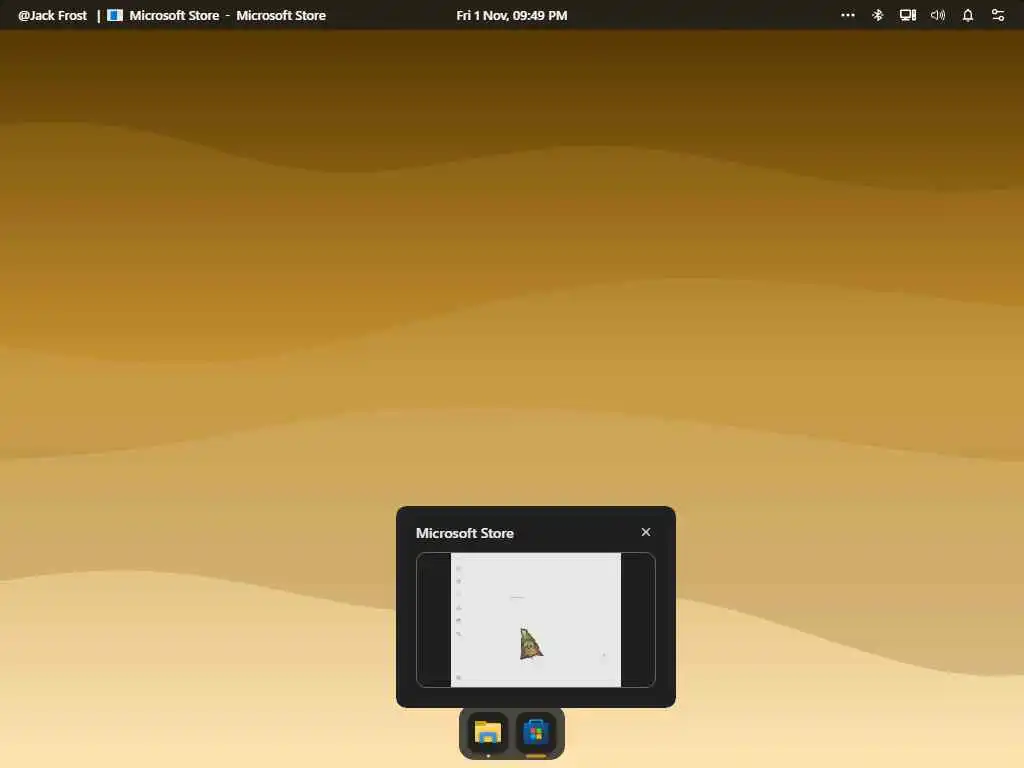Open notifications via the bell icon

[x=968, y=15]
